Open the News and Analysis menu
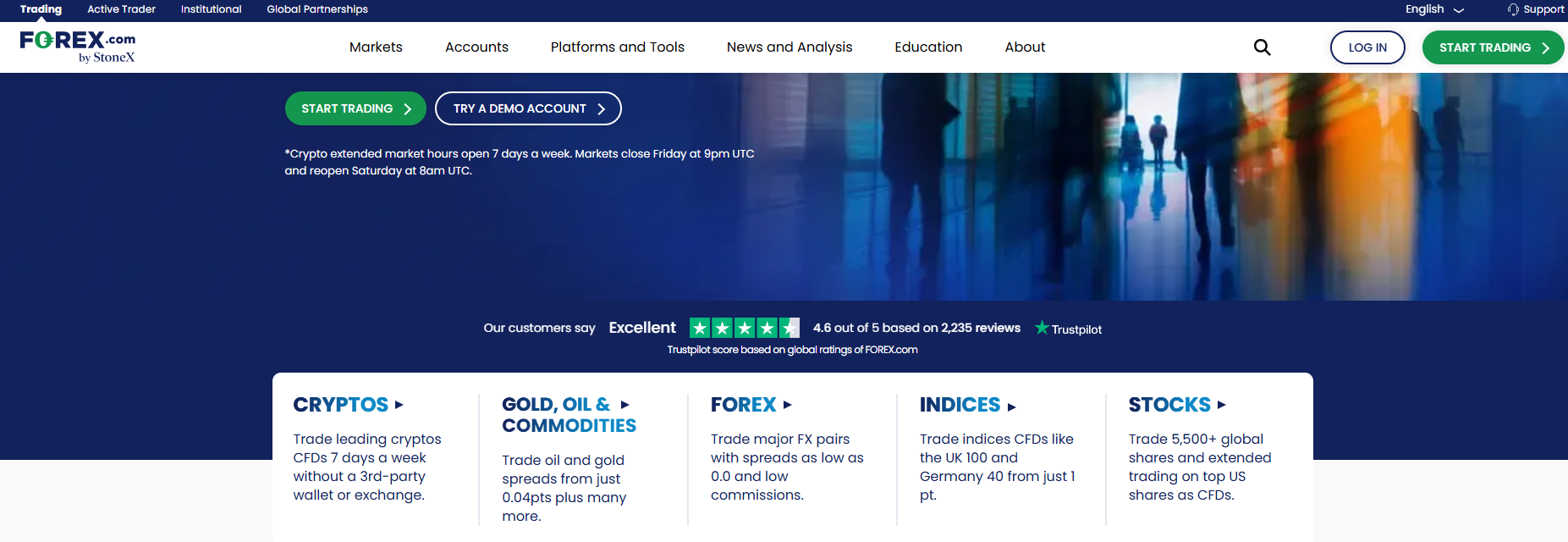This screenshot has width=1568, height=542. [789, 47]
